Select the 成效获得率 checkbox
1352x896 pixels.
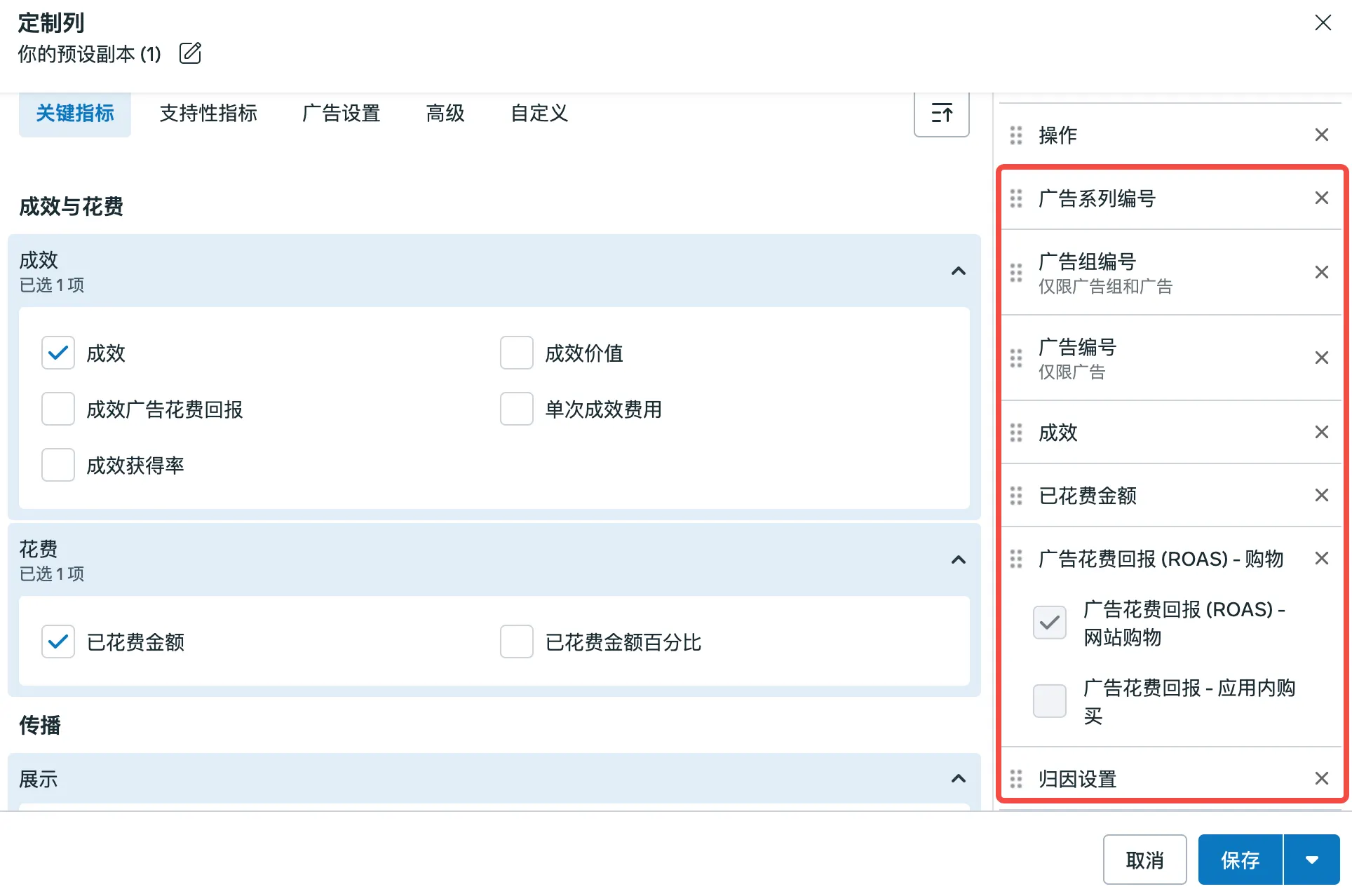[58, 465]
